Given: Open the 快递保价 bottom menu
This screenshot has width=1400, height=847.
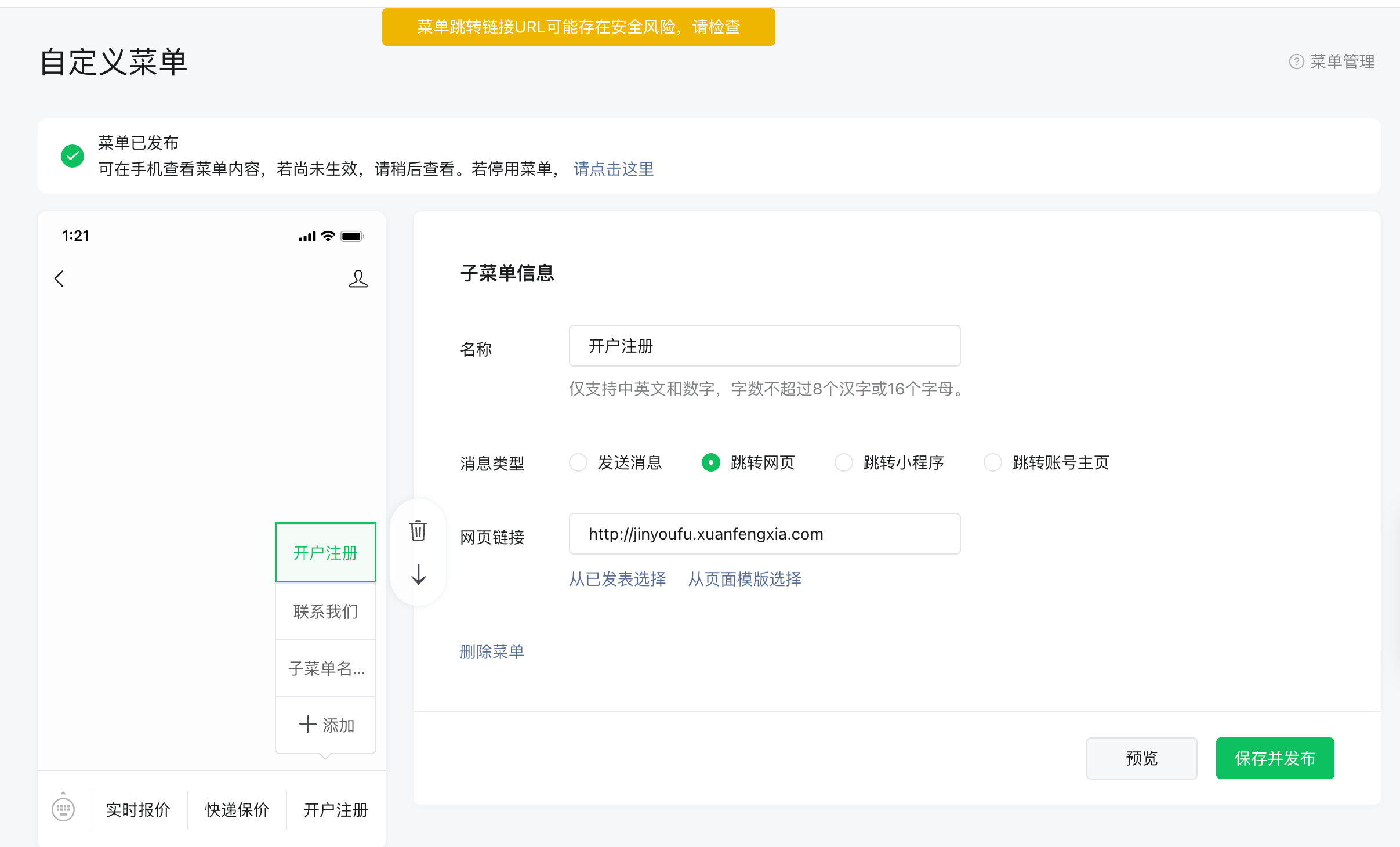Looking at the screenshot, I should pos(237,809).
